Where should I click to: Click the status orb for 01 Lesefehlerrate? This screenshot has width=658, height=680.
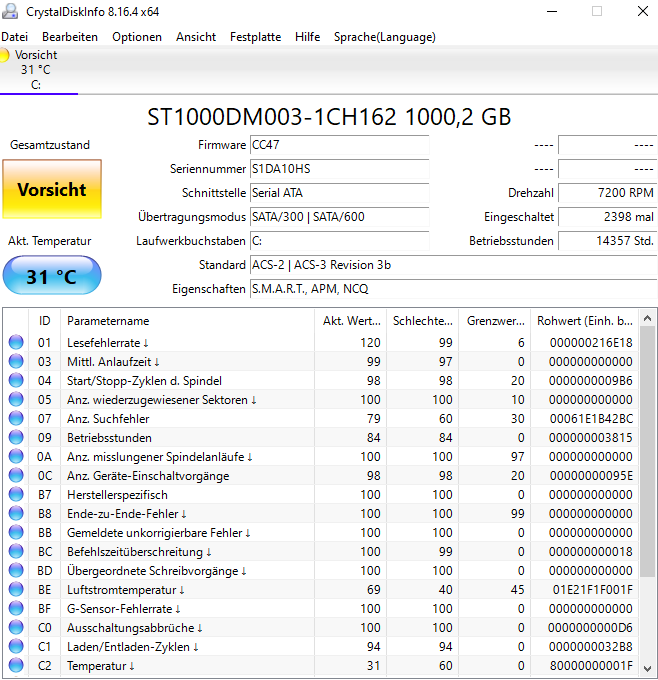click(16, 342)
